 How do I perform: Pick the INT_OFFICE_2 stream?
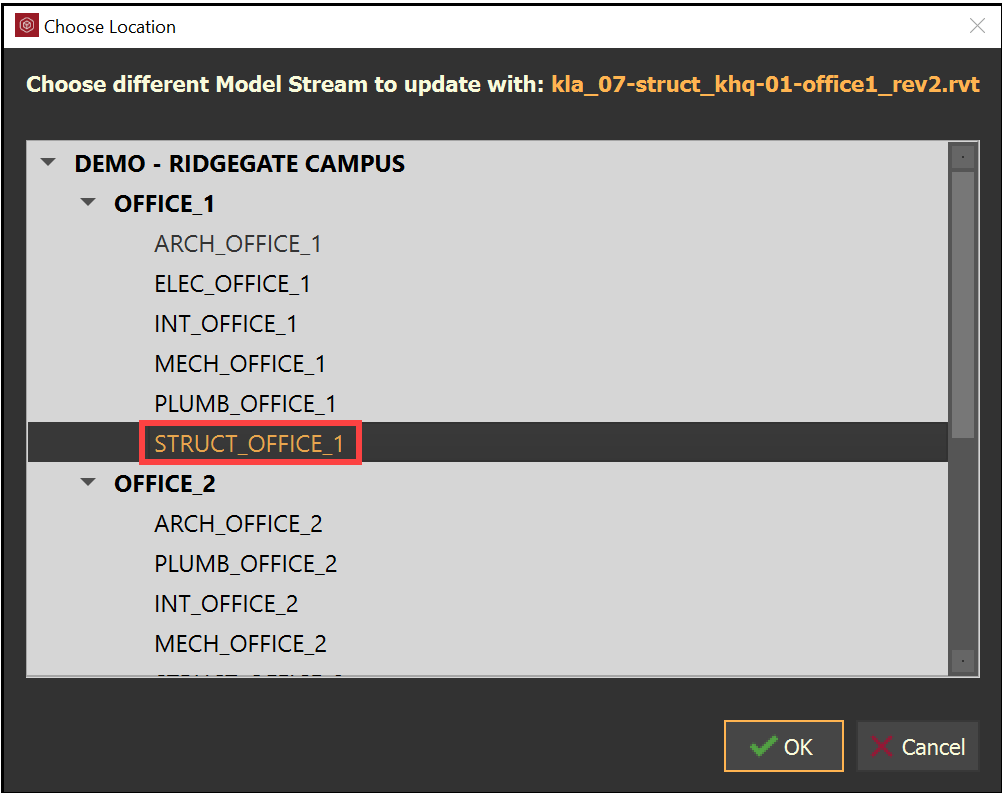[x=226, y=604]
